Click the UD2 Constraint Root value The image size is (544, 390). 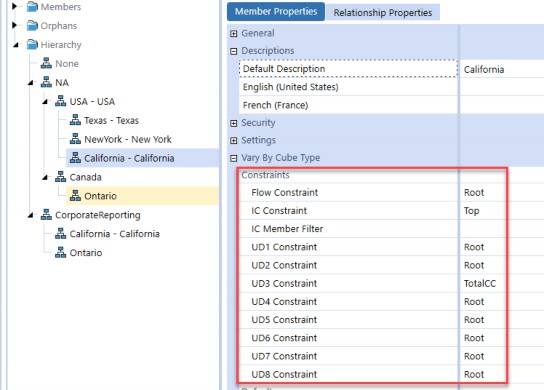(474, 265)
